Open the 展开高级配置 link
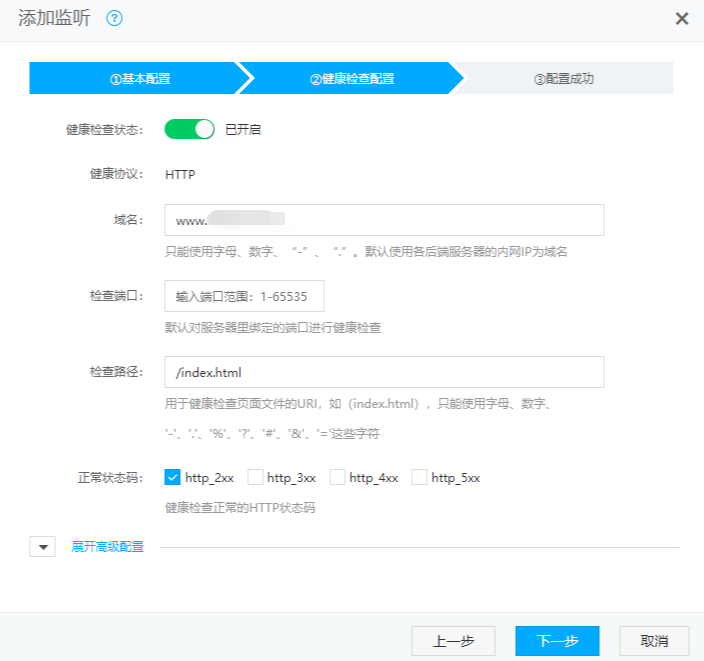This screenshot has width=704, height=661. [x=107, y=547]
